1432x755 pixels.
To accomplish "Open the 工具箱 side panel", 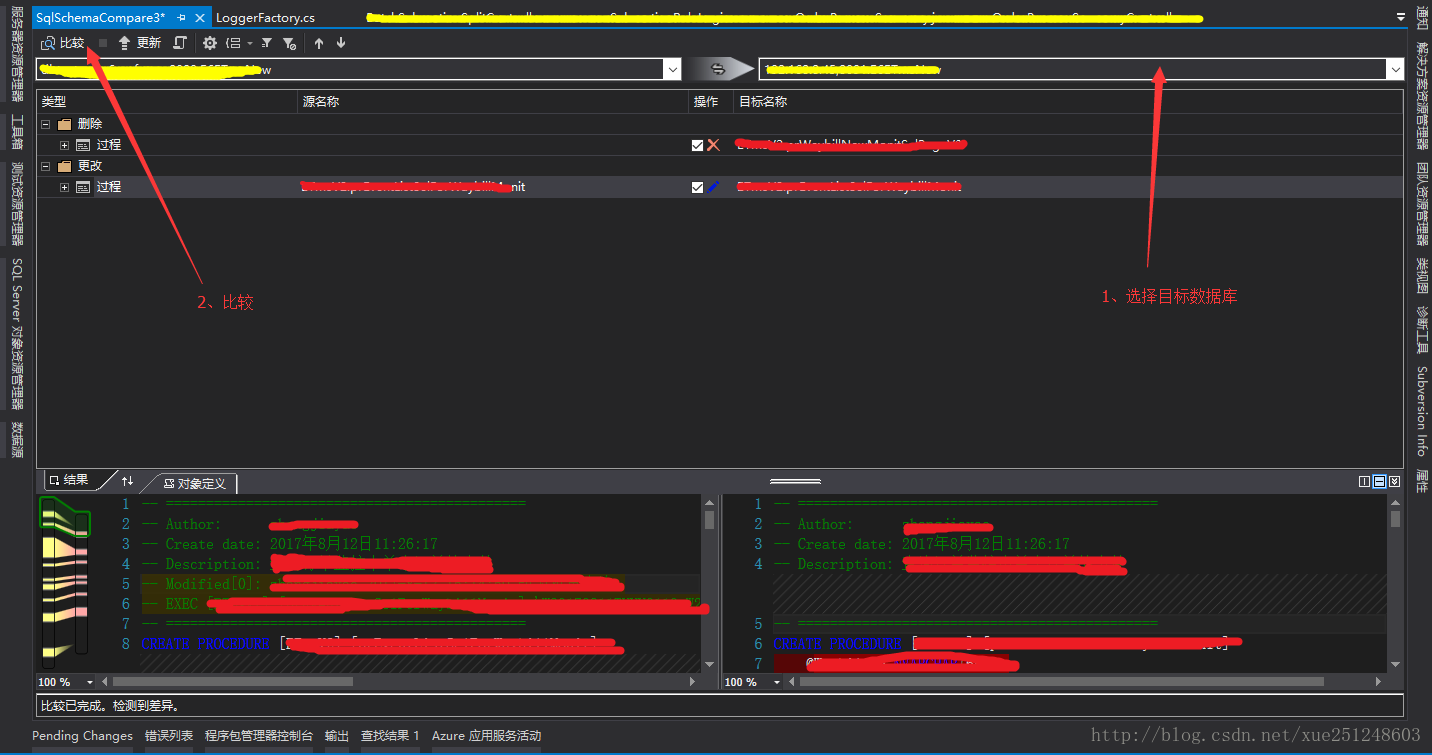I will coord(16,132).
